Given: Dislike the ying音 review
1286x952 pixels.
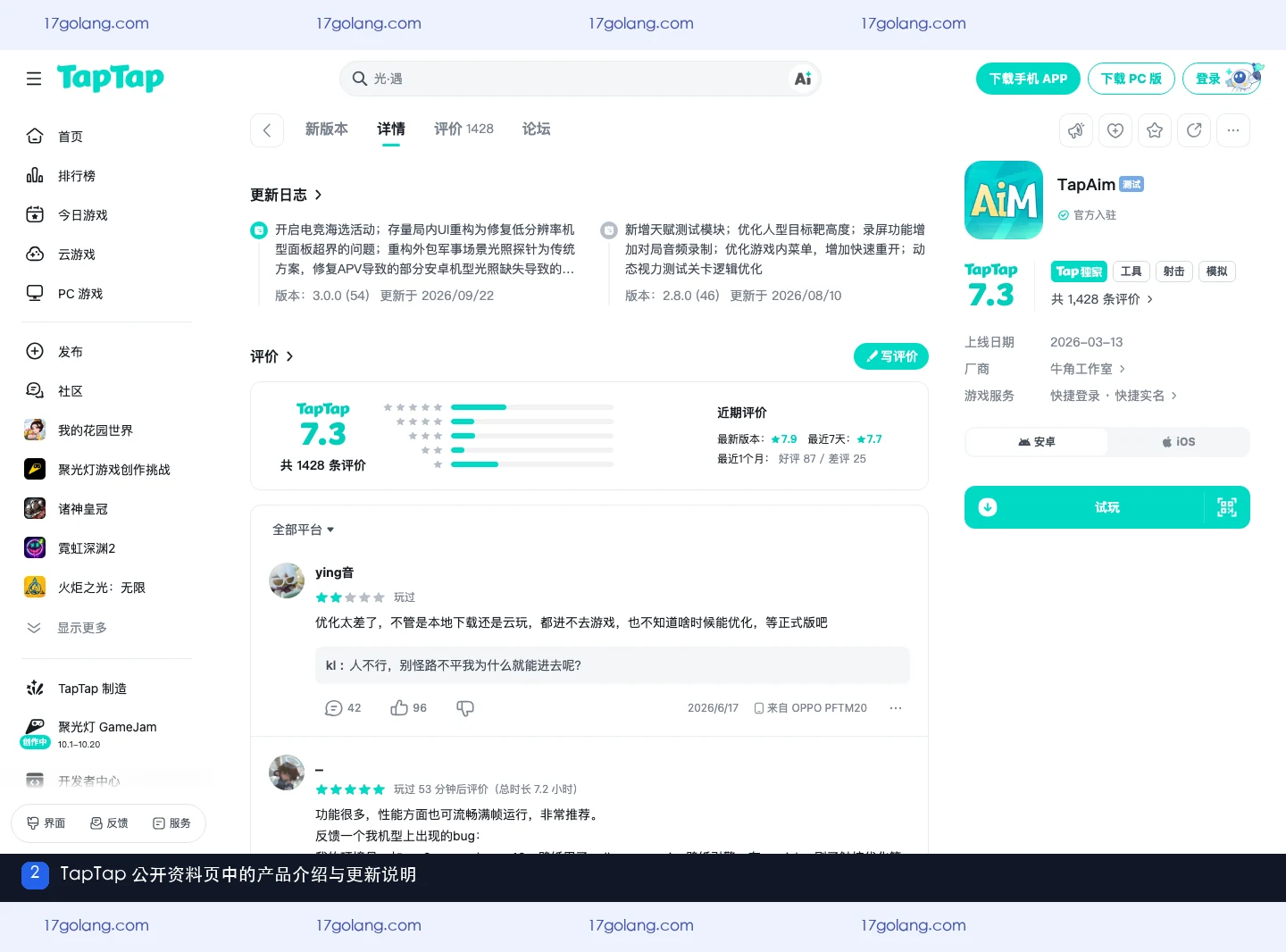Looking at the screenshot, I should point(465,708).
